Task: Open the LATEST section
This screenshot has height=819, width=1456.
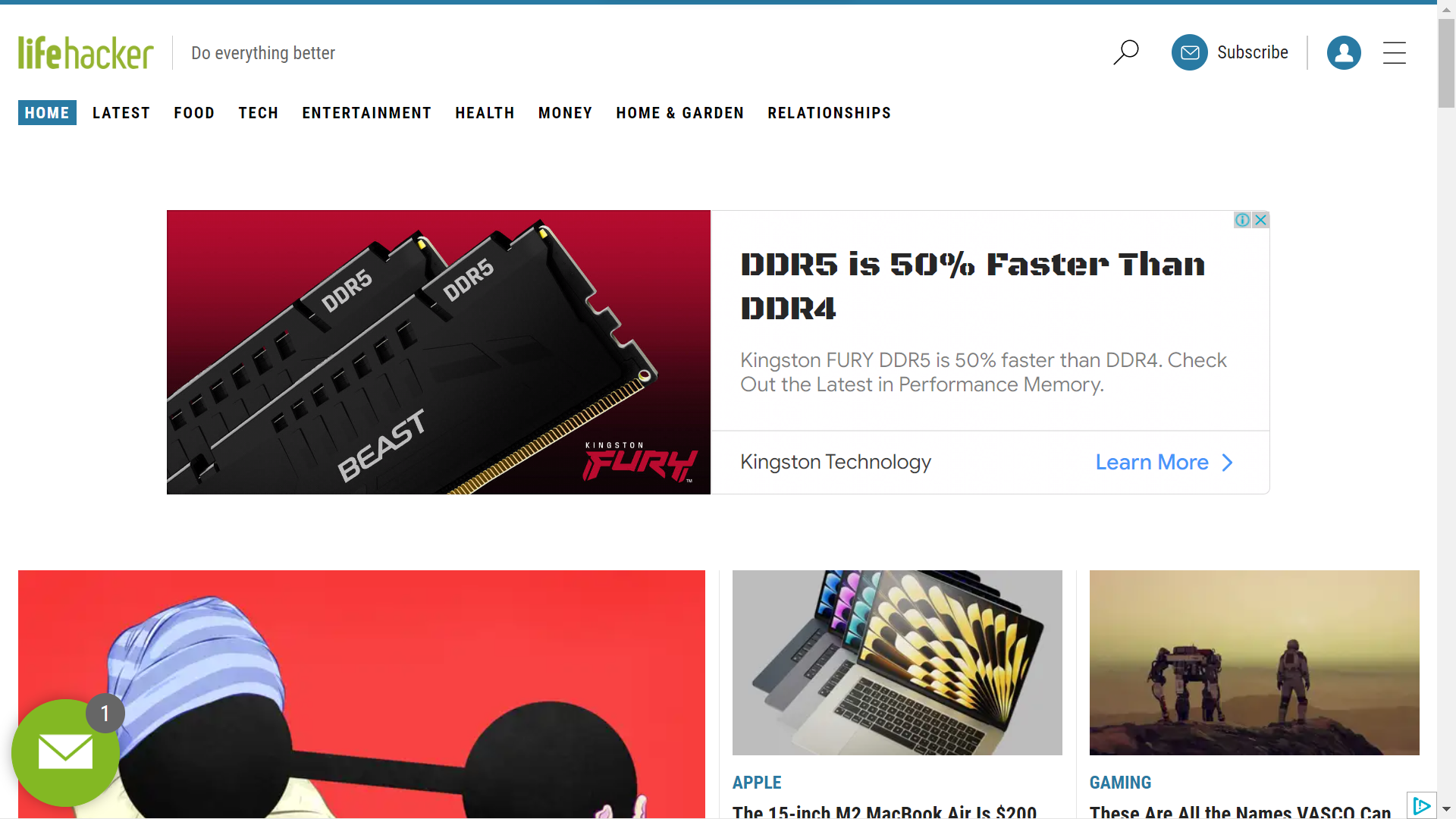Action: (x=121, y=113)
